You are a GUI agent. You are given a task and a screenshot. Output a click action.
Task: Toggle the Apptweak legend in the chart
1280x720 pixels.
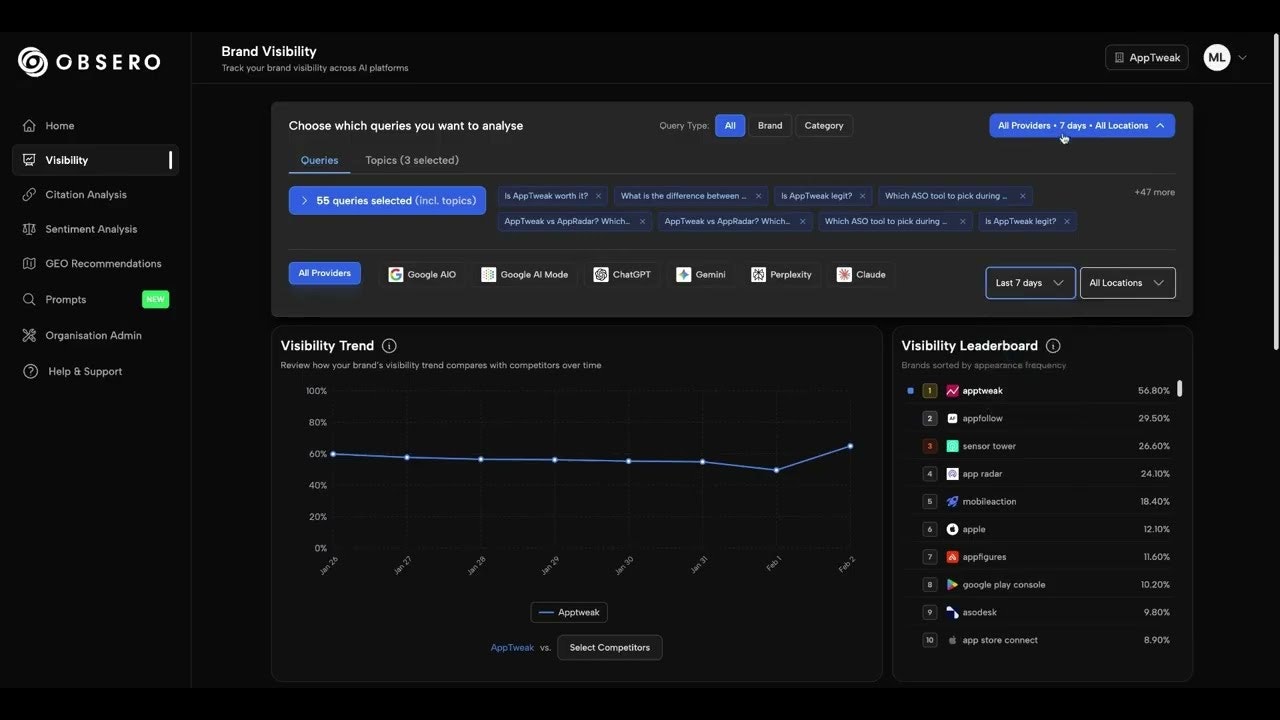(x=569, y=613)
